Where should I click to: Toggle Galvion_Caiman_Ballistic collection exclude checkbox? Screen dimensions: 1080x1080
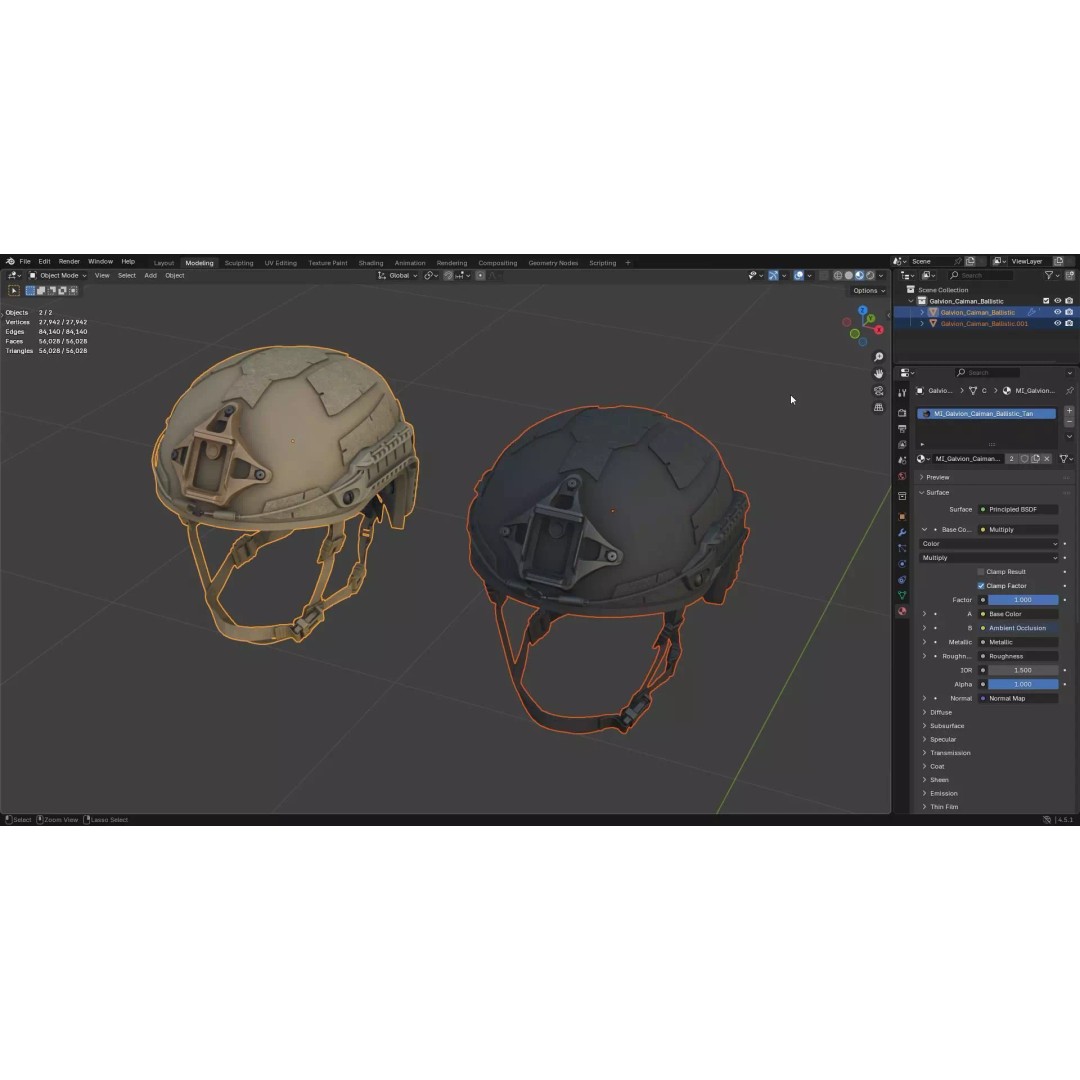pyautogui.click(x=1046, y=301)
